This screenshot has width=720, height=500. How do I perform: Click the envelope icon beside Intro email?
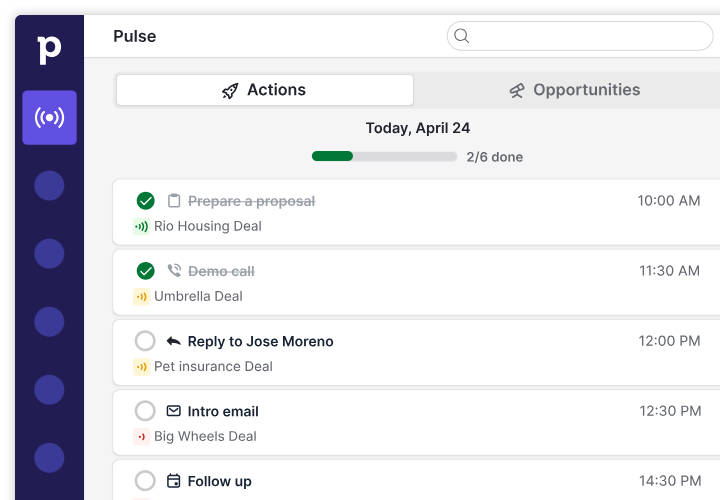[x=174, y=411]
